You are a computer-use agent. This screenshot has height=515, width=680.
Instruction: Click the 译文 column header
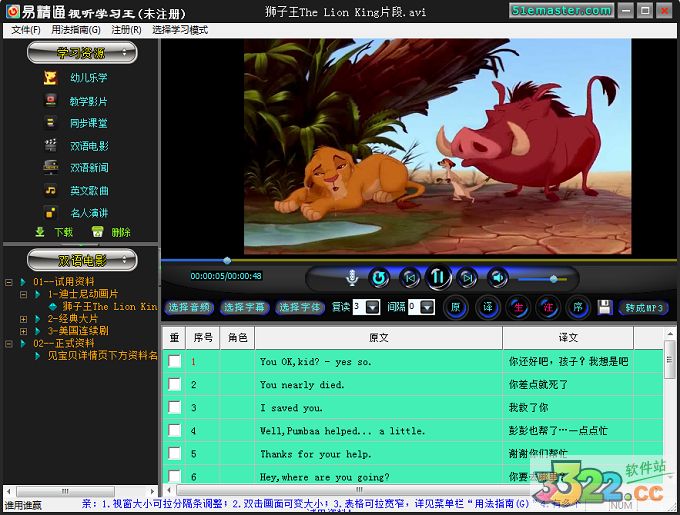coord(568,338)
